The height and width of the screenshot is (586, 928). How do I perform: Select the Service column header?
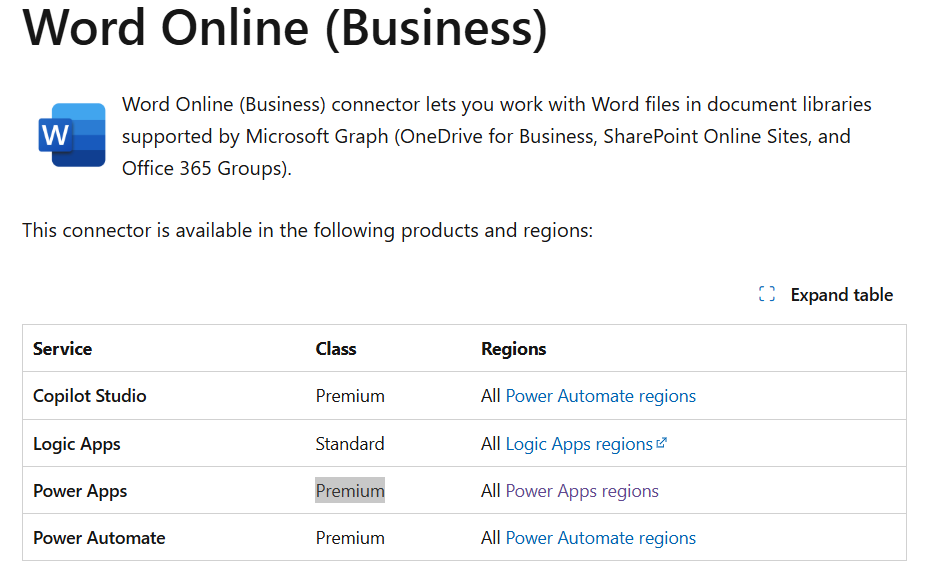click(62, 349)
